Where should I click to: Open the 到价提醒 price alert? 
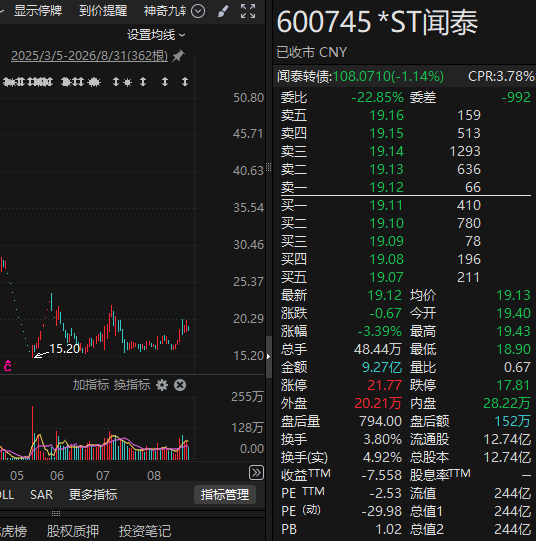103,11
